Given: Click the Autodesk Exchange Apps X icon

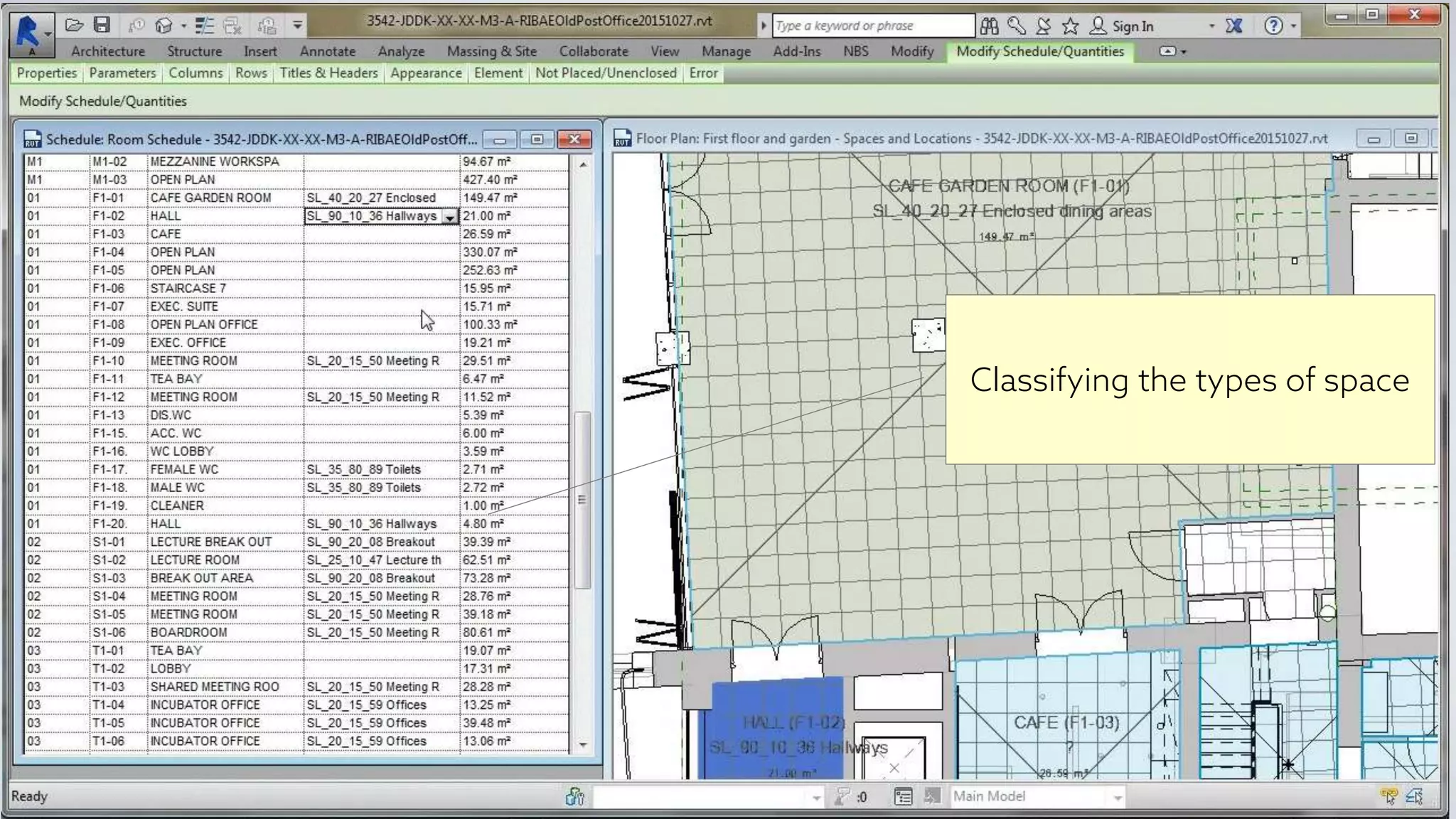Looking at the screenshot, I should pos(1234,26).
